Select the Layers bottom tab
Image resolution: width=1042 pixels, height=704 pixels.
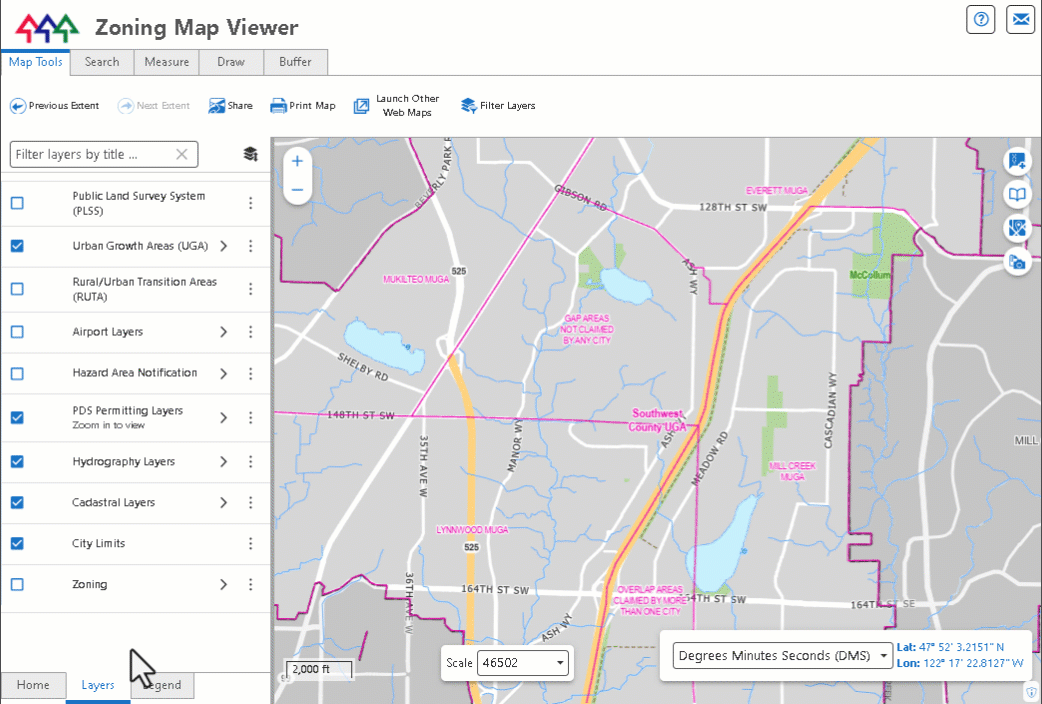pos(98,685)
